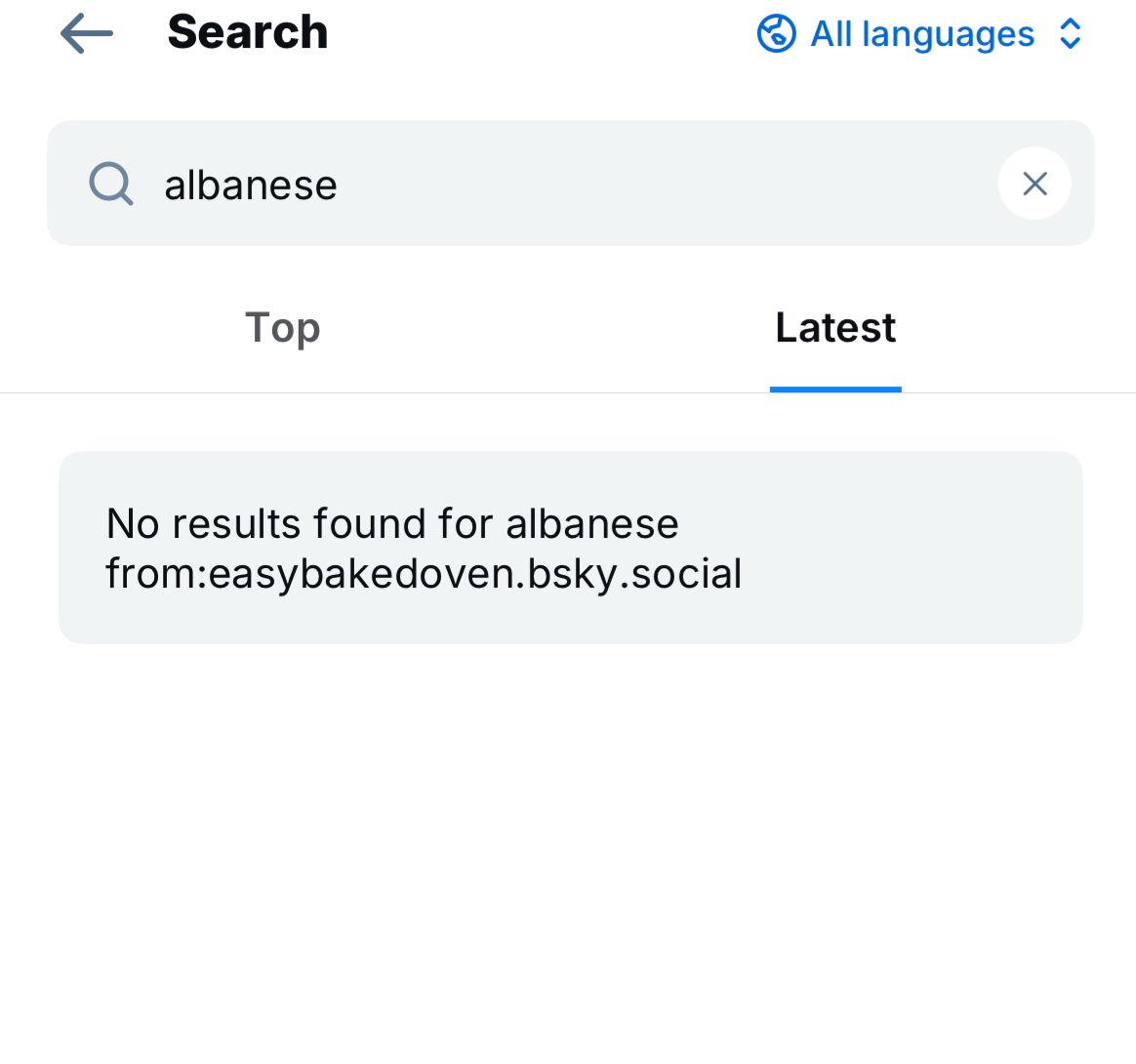Clear the search query with the X button

tap(1035, 184)
